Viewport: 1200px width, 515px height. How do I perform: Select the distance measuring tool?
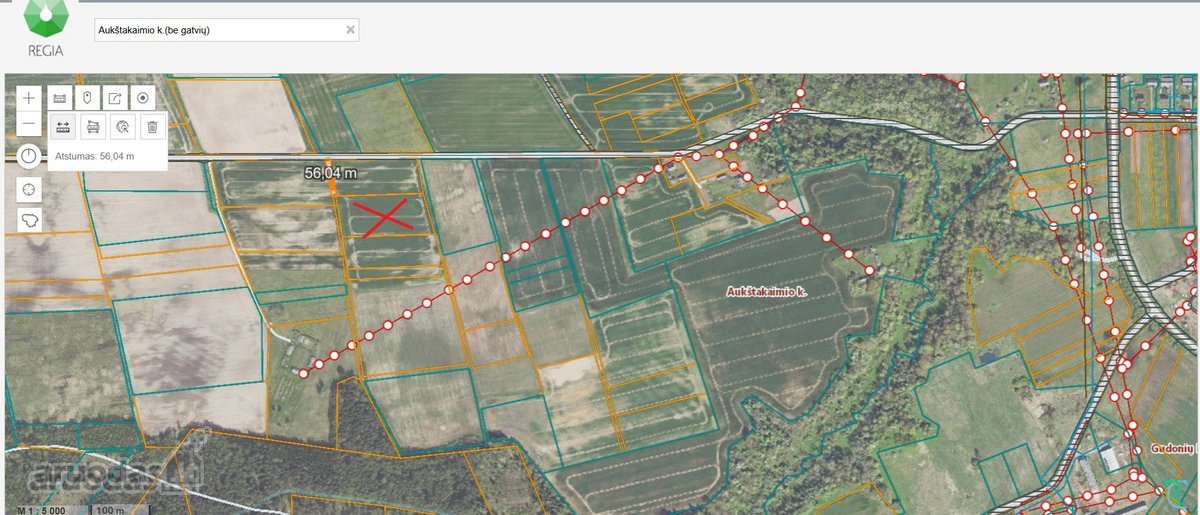tap(62, 126)
